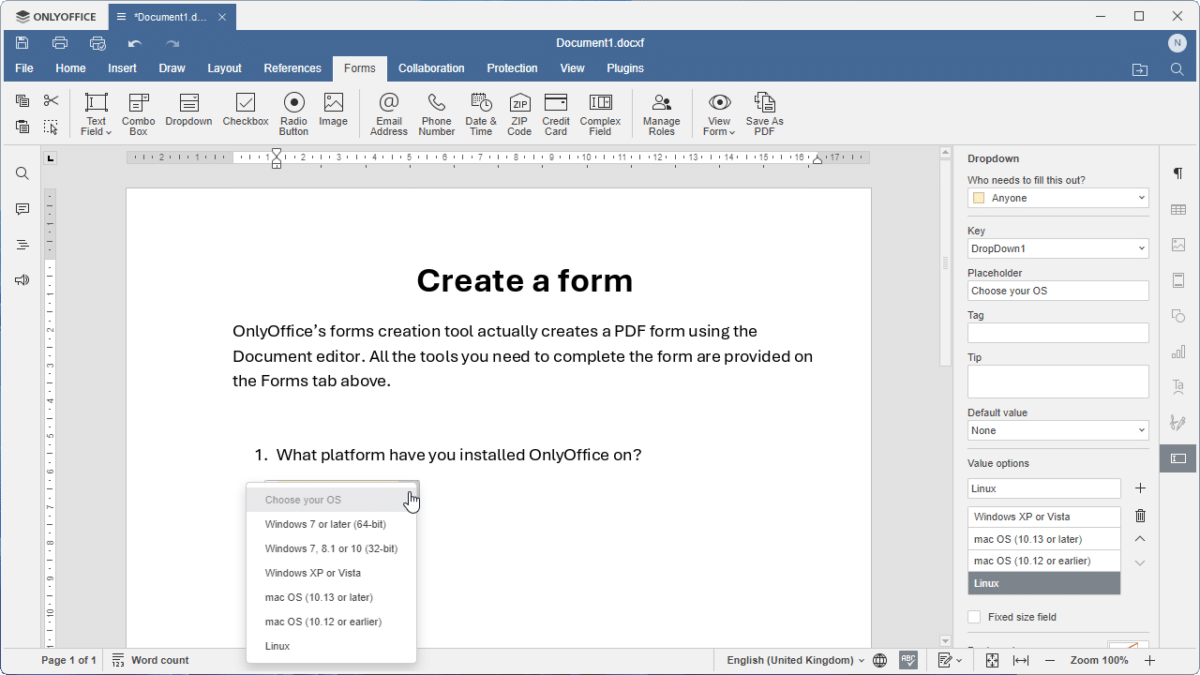Select the Save As PDF tool
Image resolution: width=1200 pixels, height=675 pixels.
[x=764, y=112]
